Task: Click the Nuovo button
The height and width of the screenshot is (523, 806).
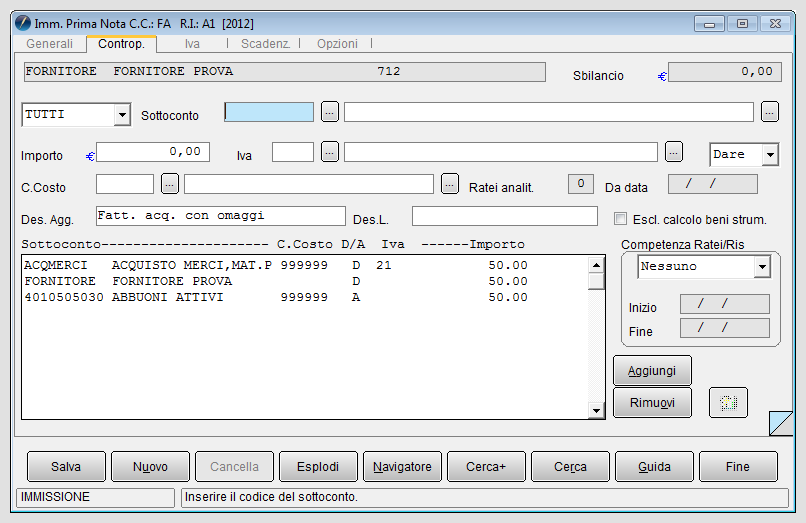Action: tap(150, 466)
